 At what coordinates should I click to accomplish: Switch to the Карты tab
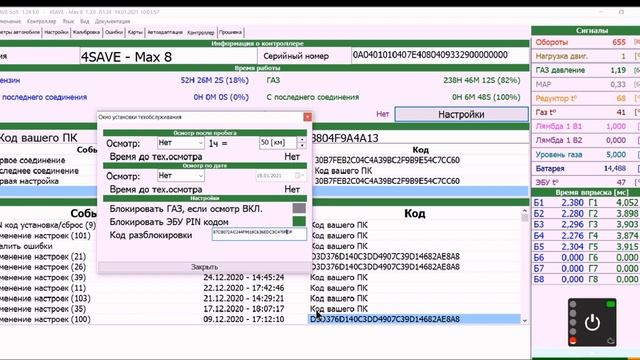click(x=135, y=32)
